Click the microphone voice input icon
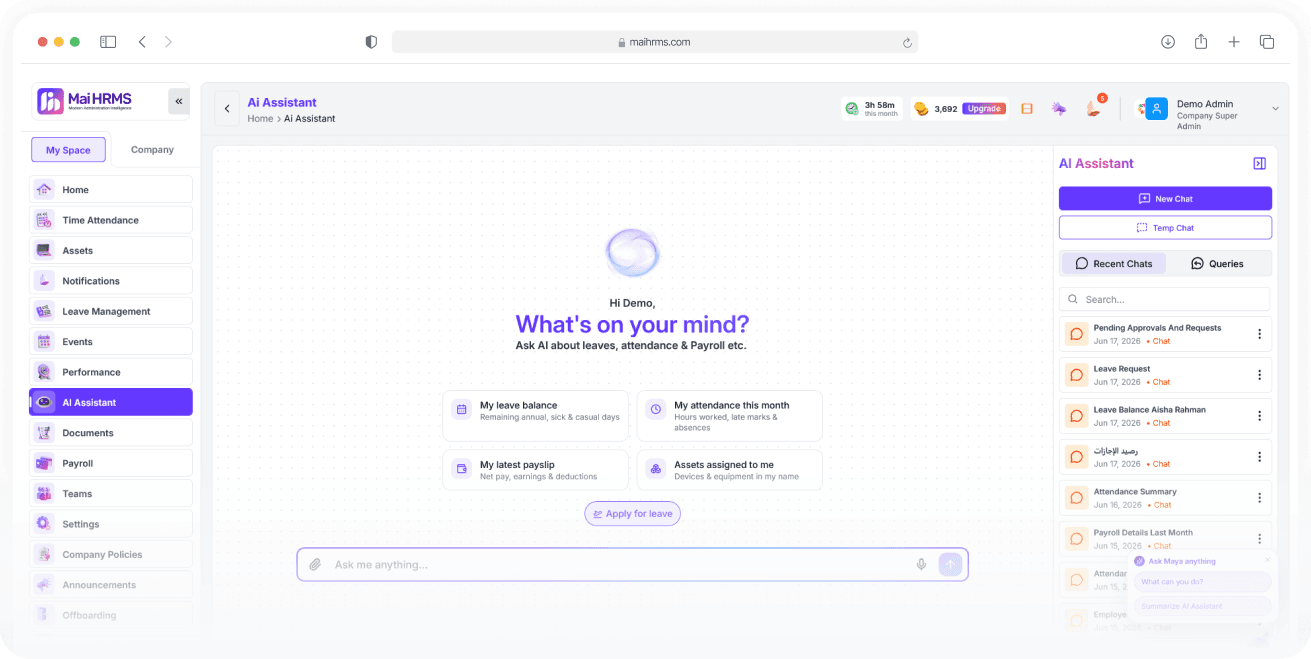Screen dimensions: 1311x659 pyautogui.click(x=921, y=565)
